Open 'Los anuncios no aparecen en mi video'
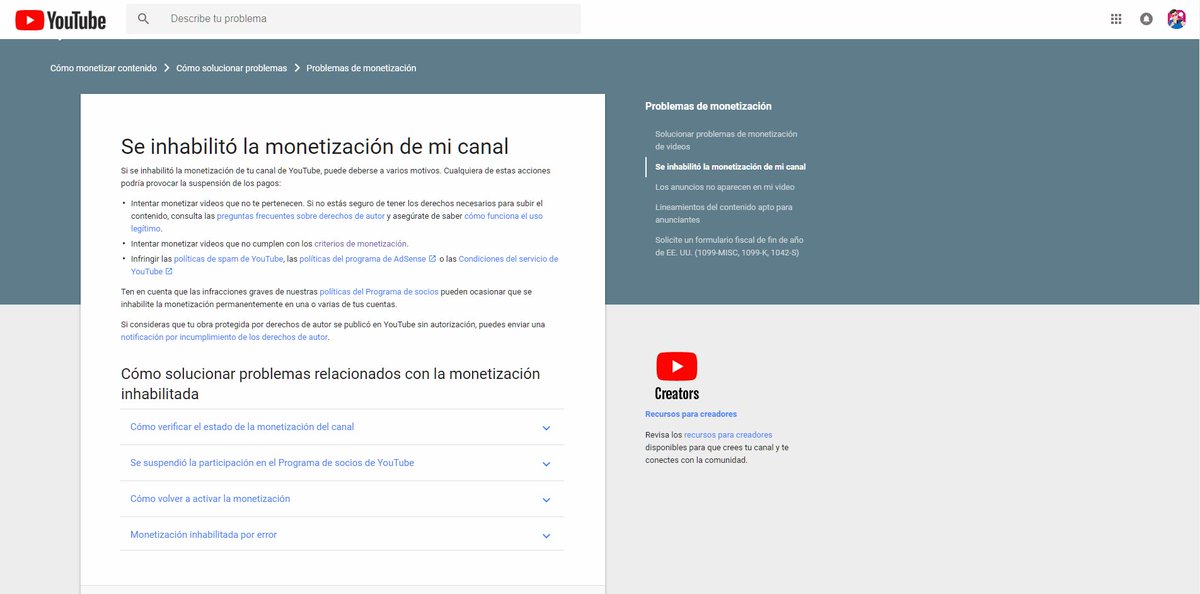 (x=725, y=187)
